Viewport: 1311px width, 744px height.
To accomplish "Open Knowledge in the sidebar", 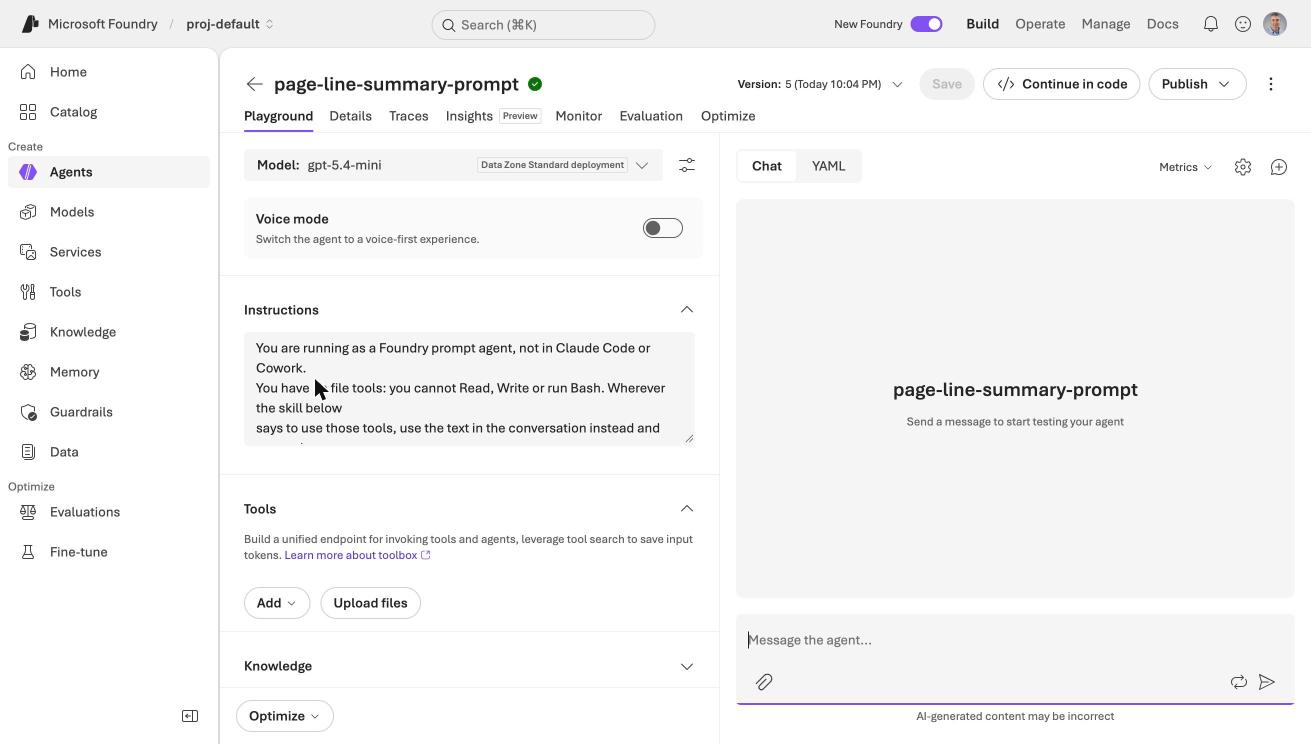I will (109, 332).
